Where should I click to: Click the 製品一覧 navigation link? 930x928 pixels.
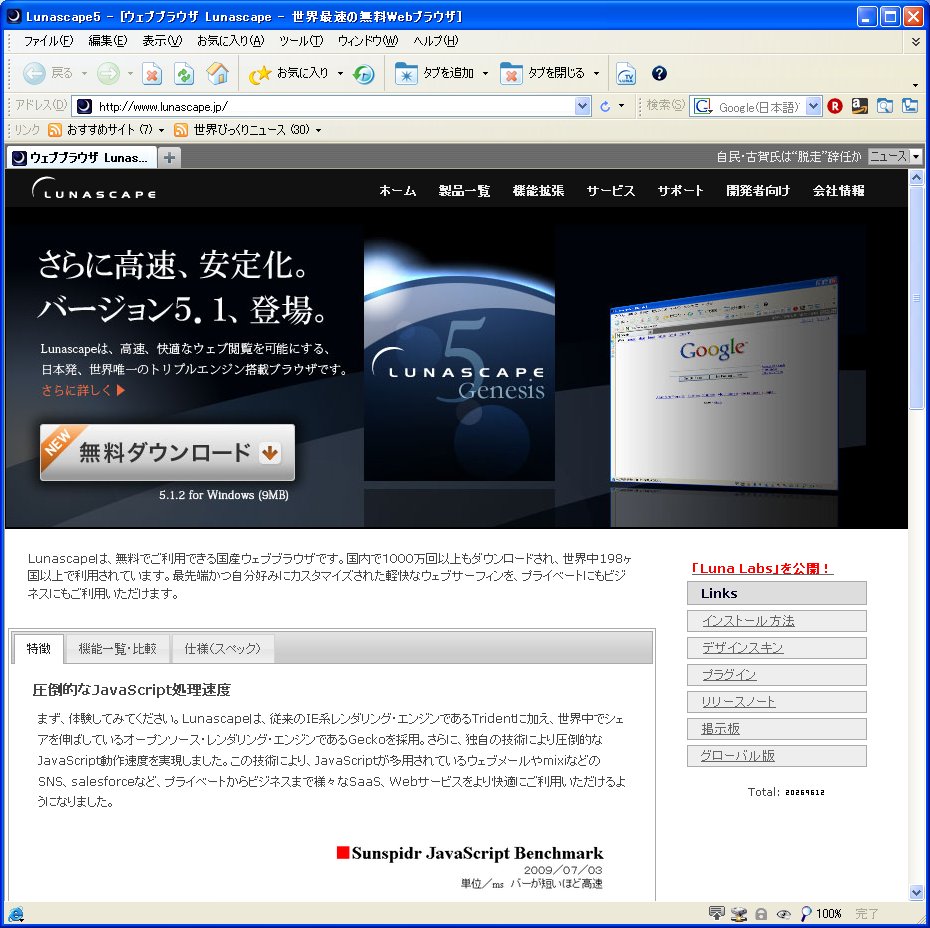click(x=464, y=190)
